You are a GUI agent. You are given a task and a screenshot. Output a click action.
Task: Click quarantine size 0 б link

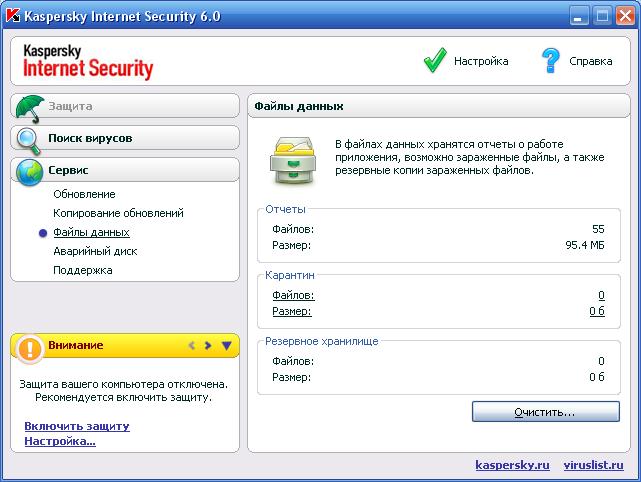[x=597, y=311]
